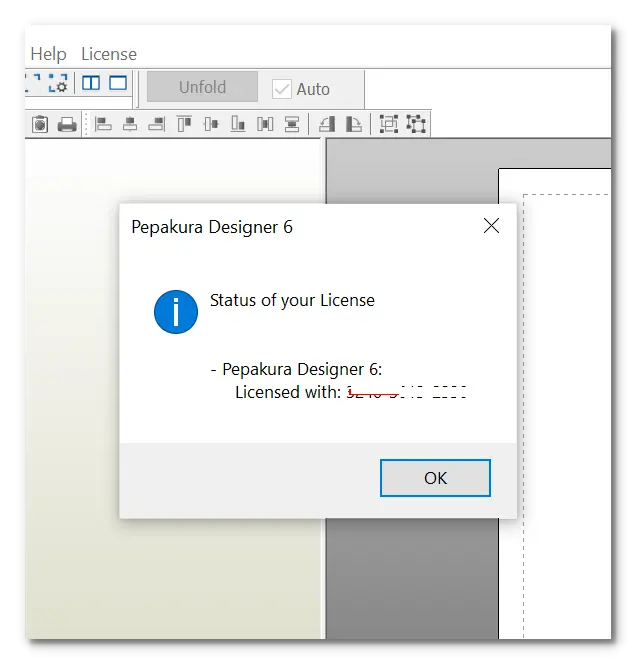Align selected parts to top edge
The width and height of the screenshot is (636, 664).
coord(184,124)
